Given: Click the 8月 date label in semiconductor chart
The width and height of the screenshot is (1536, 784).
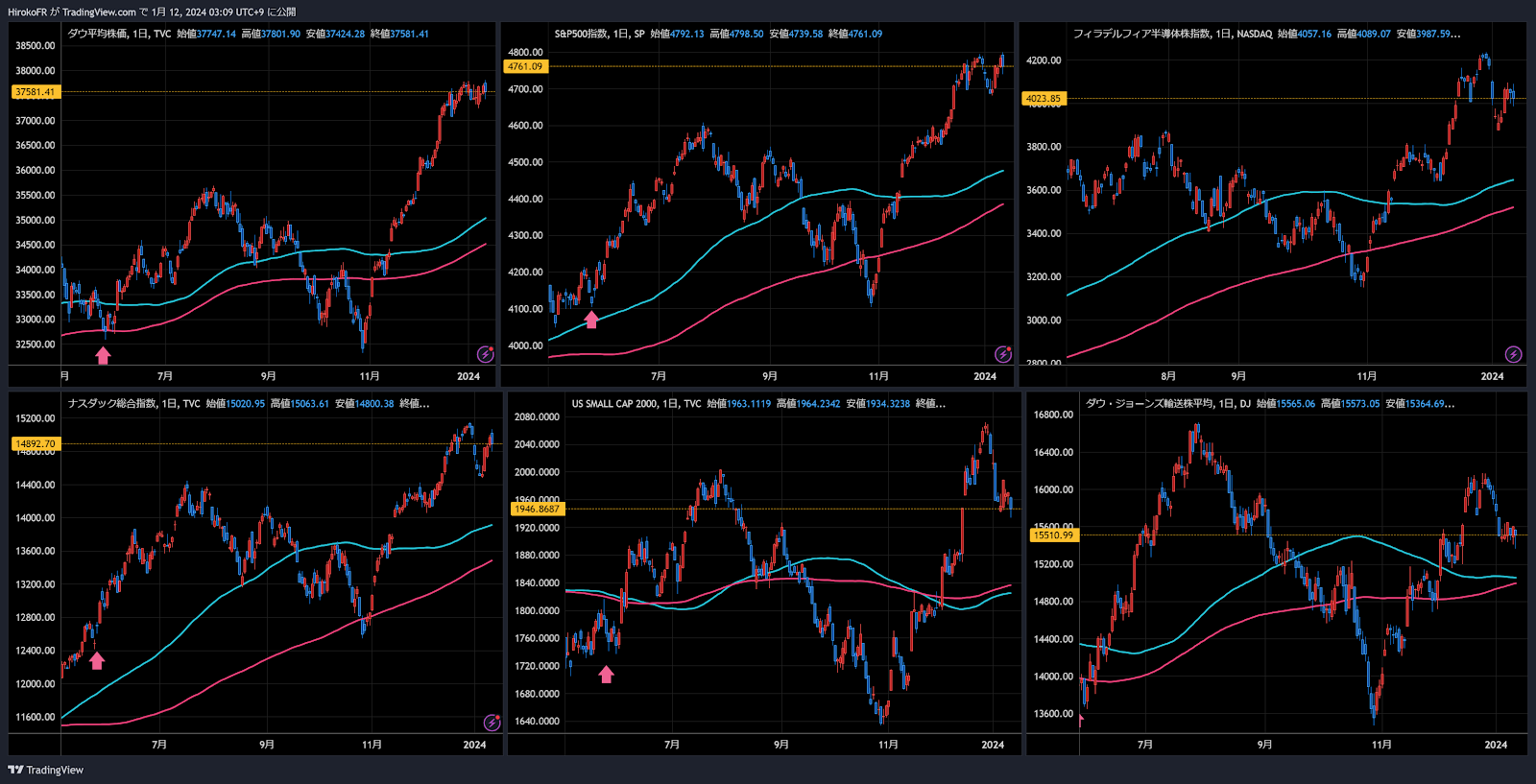Looking at the screenshot, I should [x=1168, y=376].
